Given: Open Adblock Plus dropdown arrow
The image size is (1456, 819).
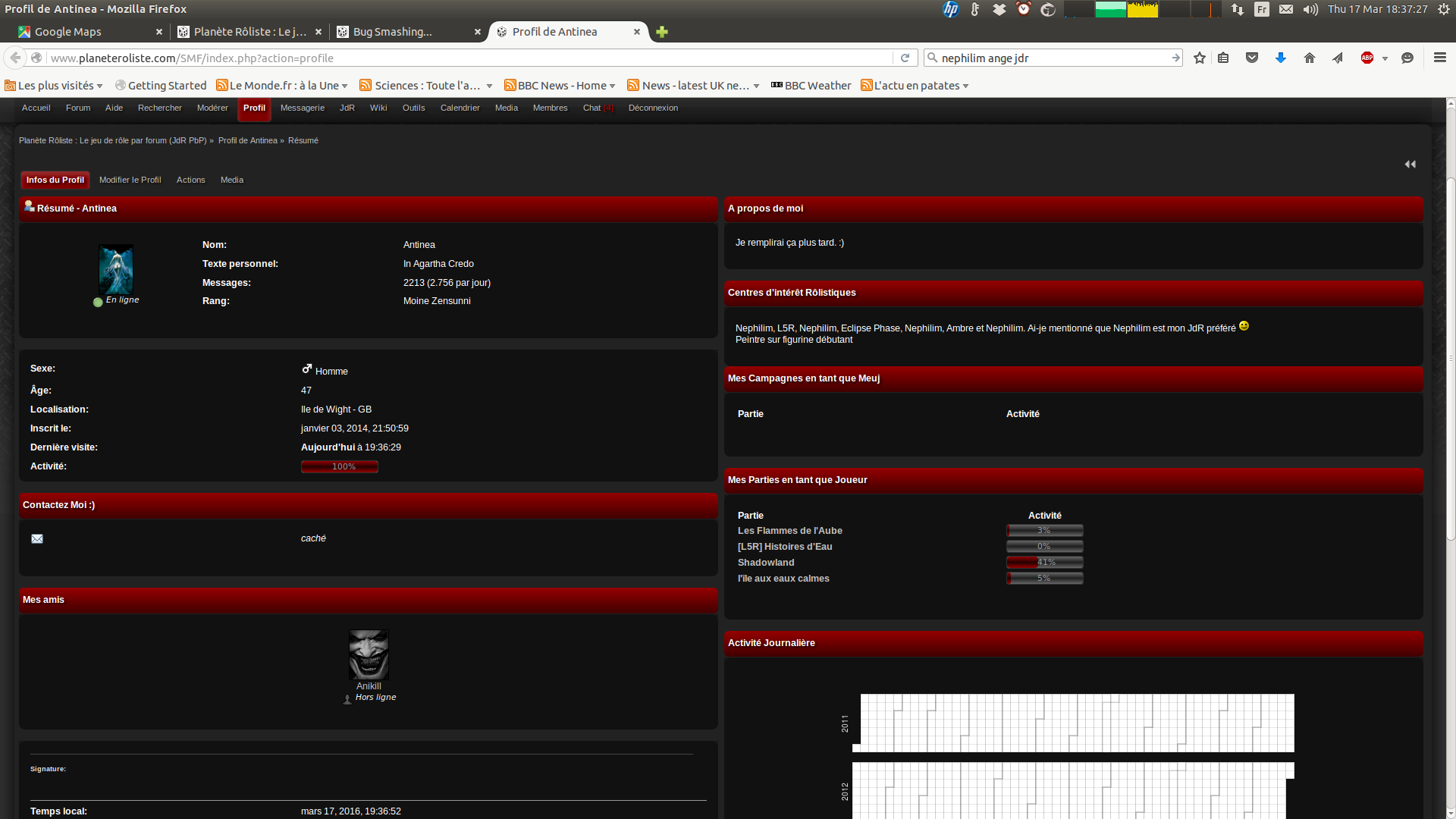Looking at the screenshot, I should coord(1385,59).
